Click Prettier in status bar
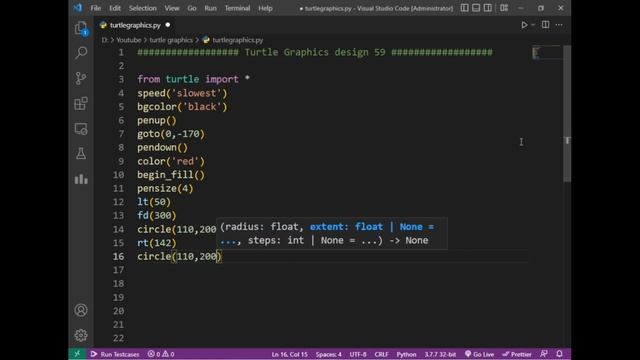640x360 pixels. tap(517, 354)
